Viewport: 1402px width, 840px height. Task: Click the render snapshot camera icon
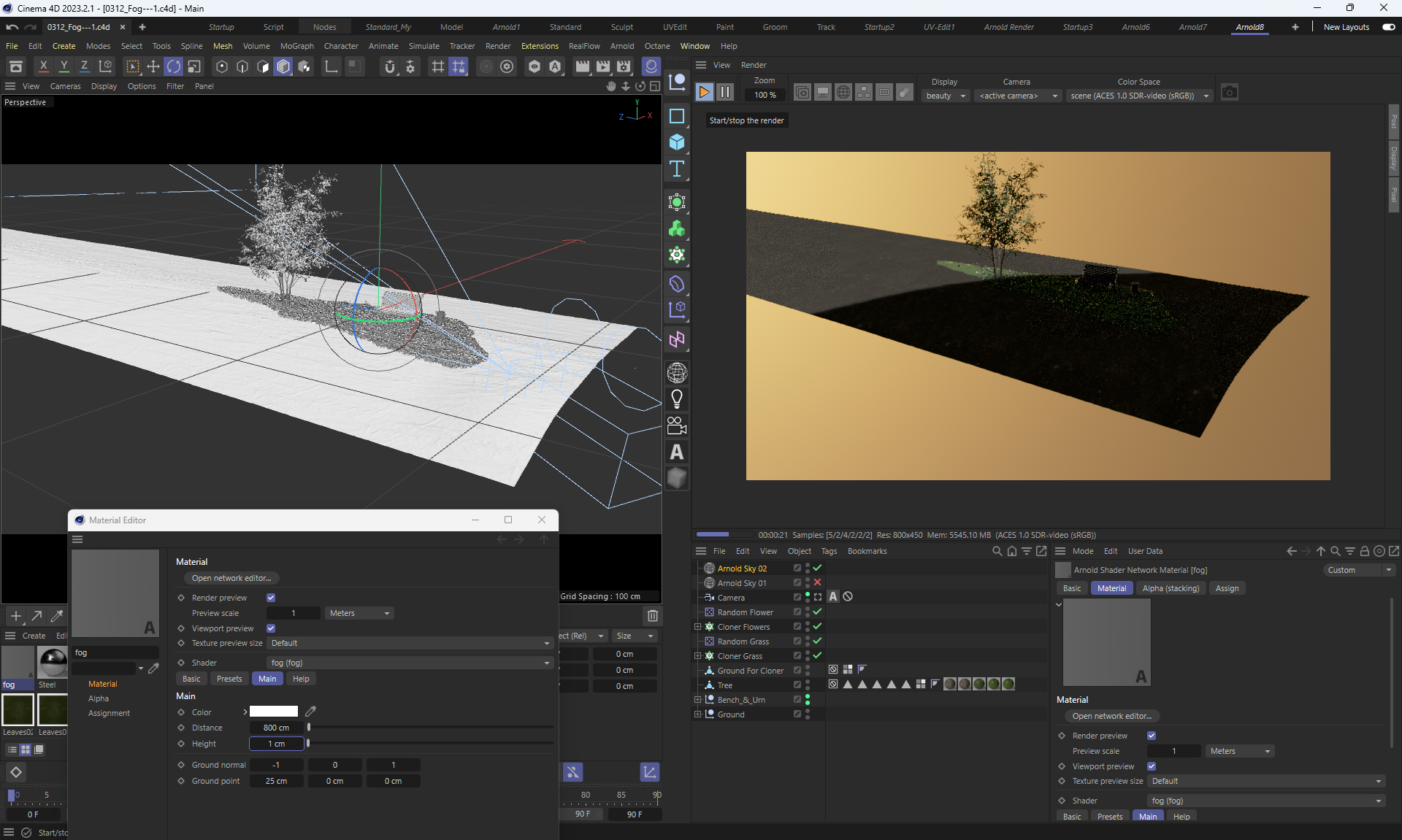point(1230,93)
